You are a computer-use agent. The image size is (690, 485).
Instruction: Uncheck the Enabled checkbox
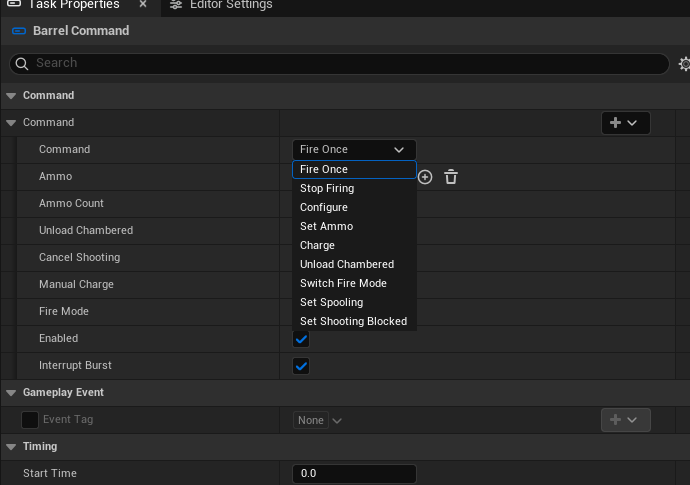(301, 339)
